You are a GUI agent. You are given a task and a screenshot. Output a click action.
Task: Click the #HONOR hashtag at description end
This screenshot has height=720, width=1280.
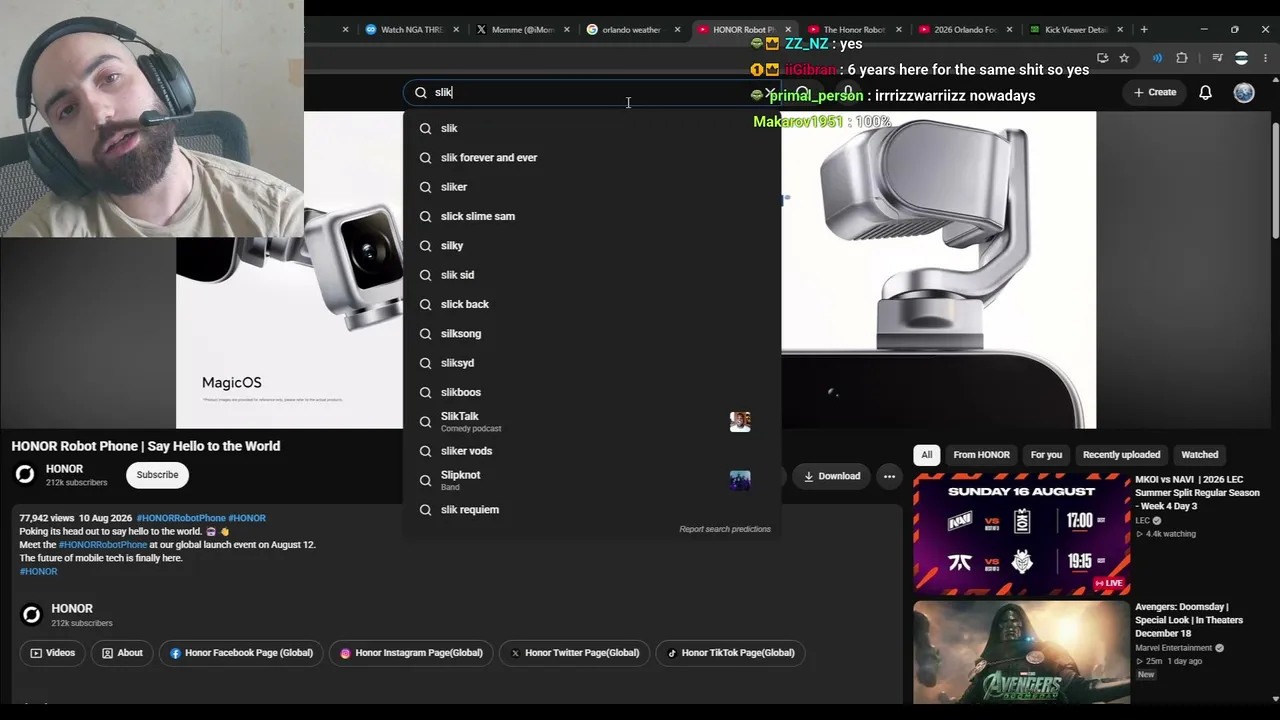click(x=38, y=571)
